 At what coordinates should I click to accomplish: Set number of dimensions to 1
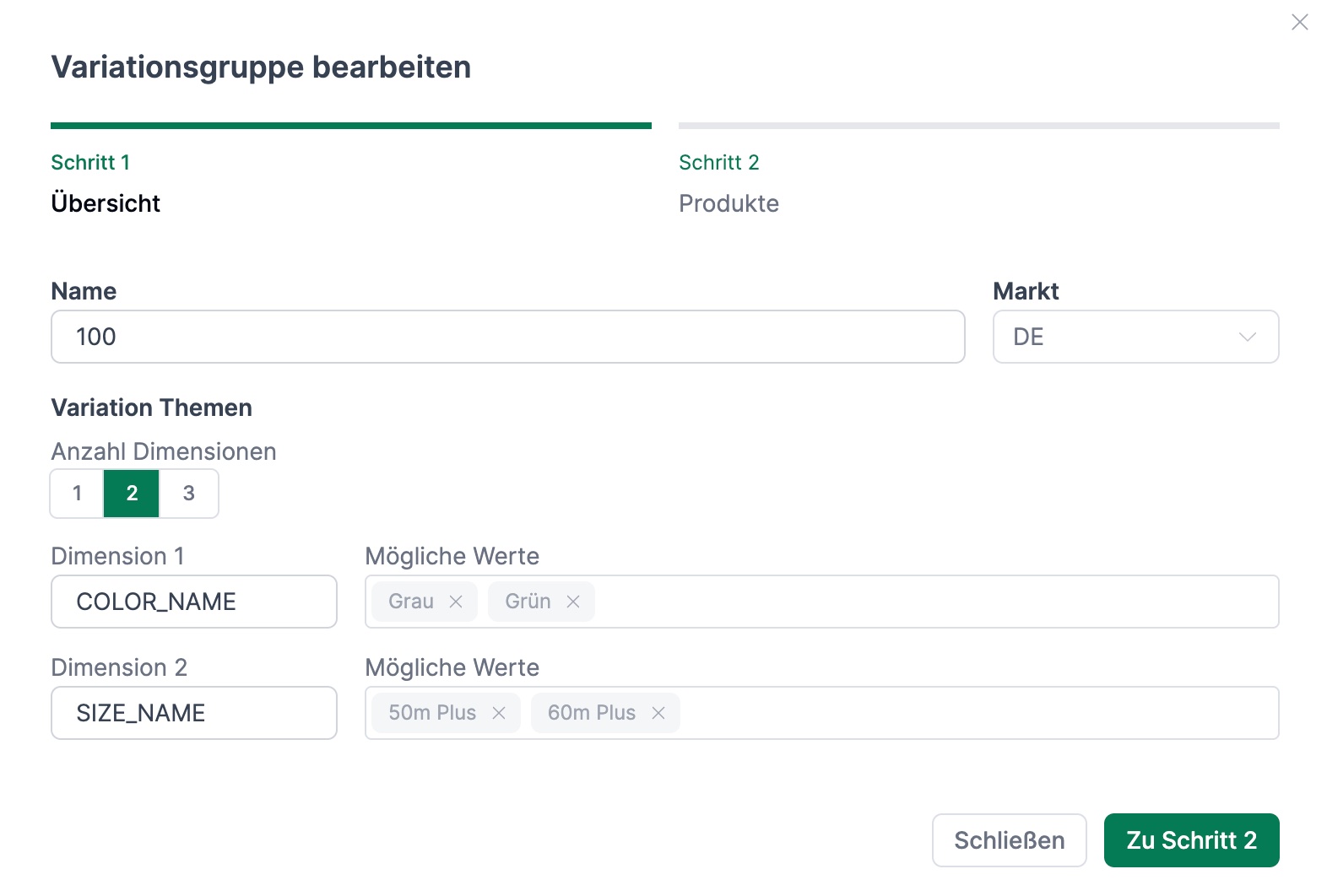tap(78, 494)
